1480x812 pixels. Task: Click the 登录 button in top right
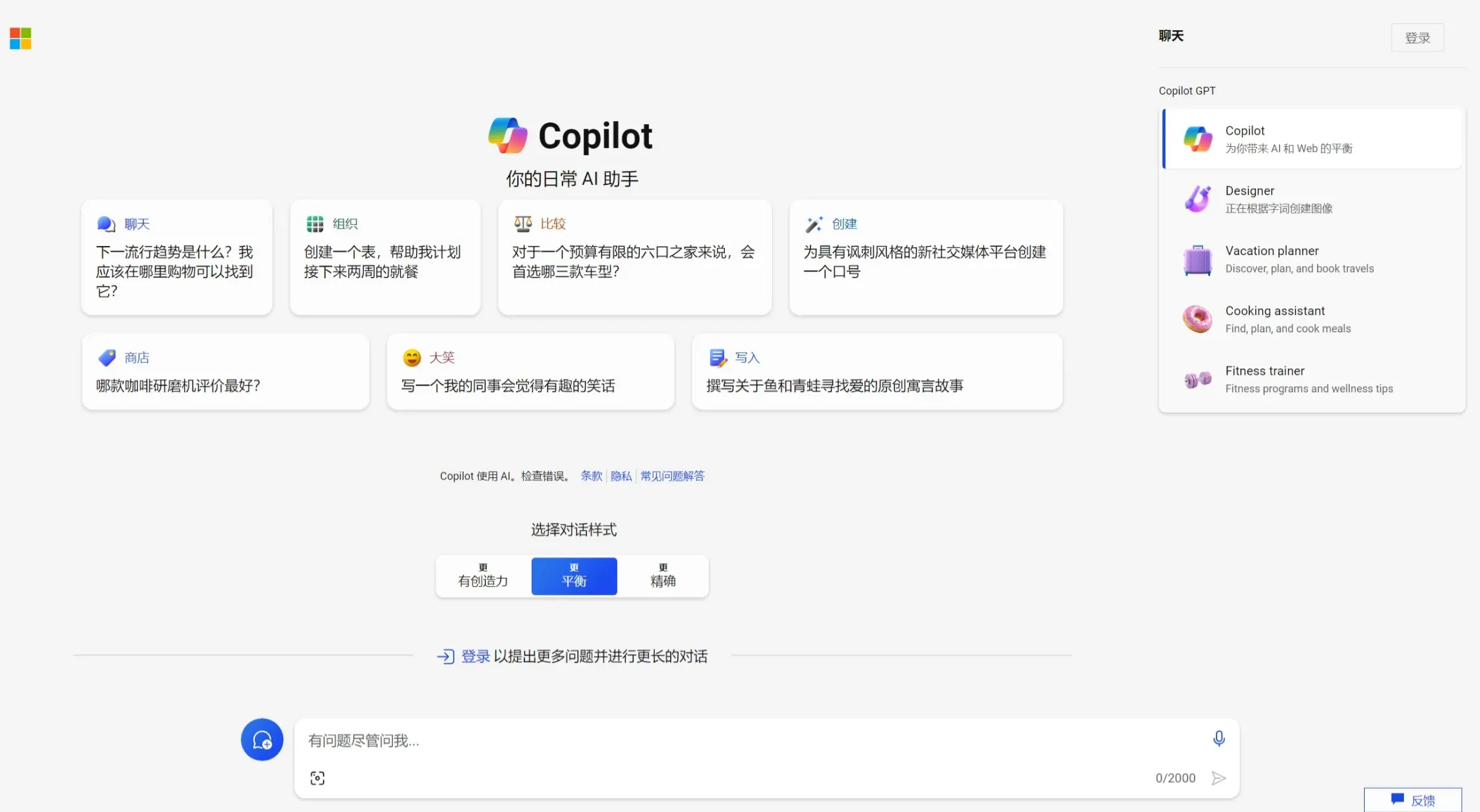coord(1418,37)
